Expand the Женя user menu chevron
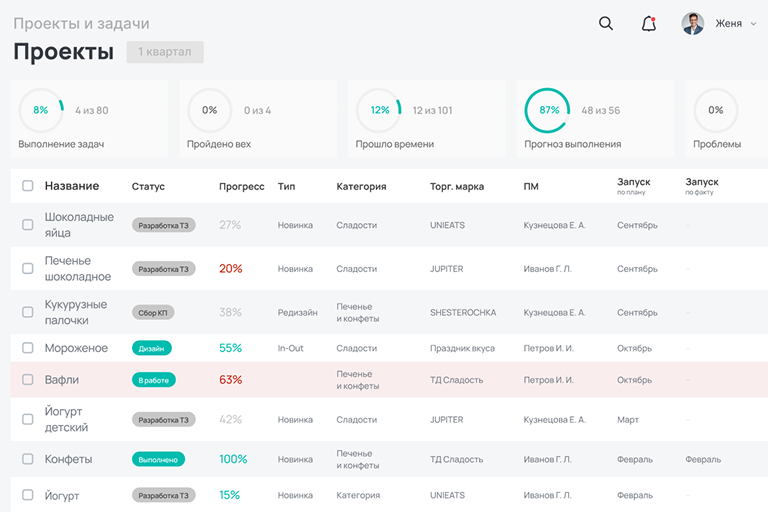This screenshot has width=768, height=512. point(753,24)
